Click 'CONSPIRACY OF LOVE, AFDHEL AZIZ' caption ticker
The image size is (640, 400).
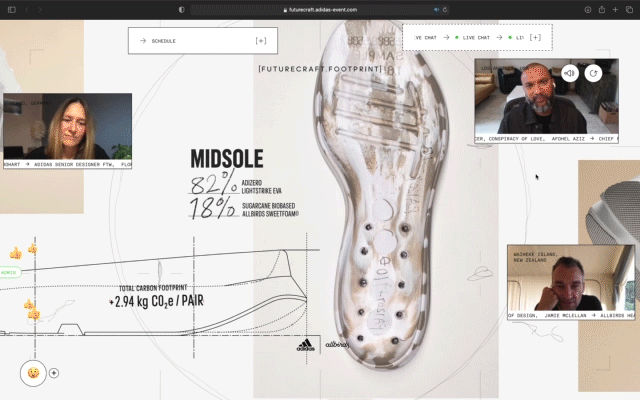[x=547, y=139]
